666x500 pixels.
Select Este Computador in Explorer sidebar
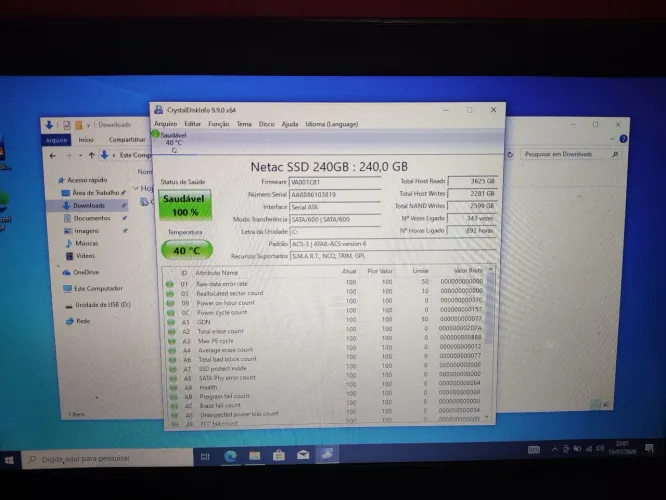click(x=98, y=288)
